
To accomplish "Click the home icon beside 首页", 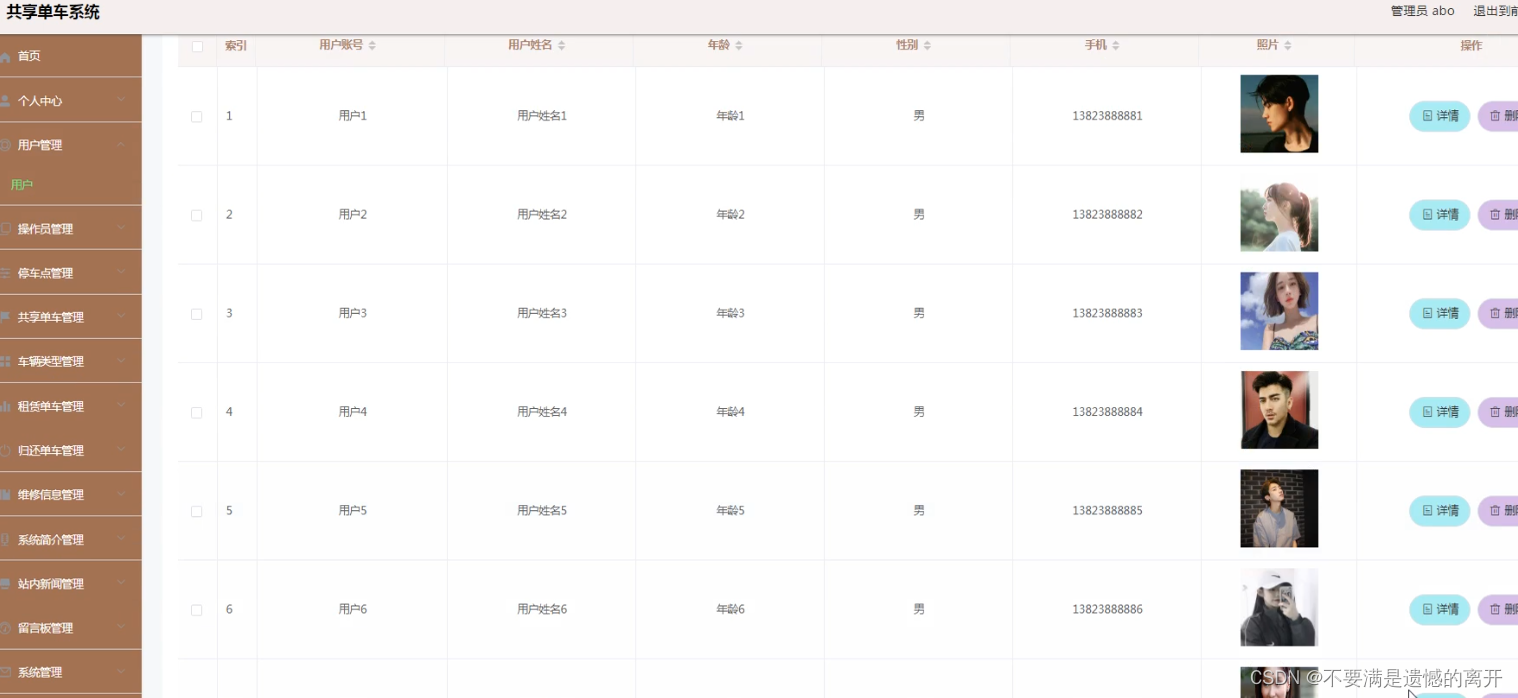I will [x=5, y=57].
